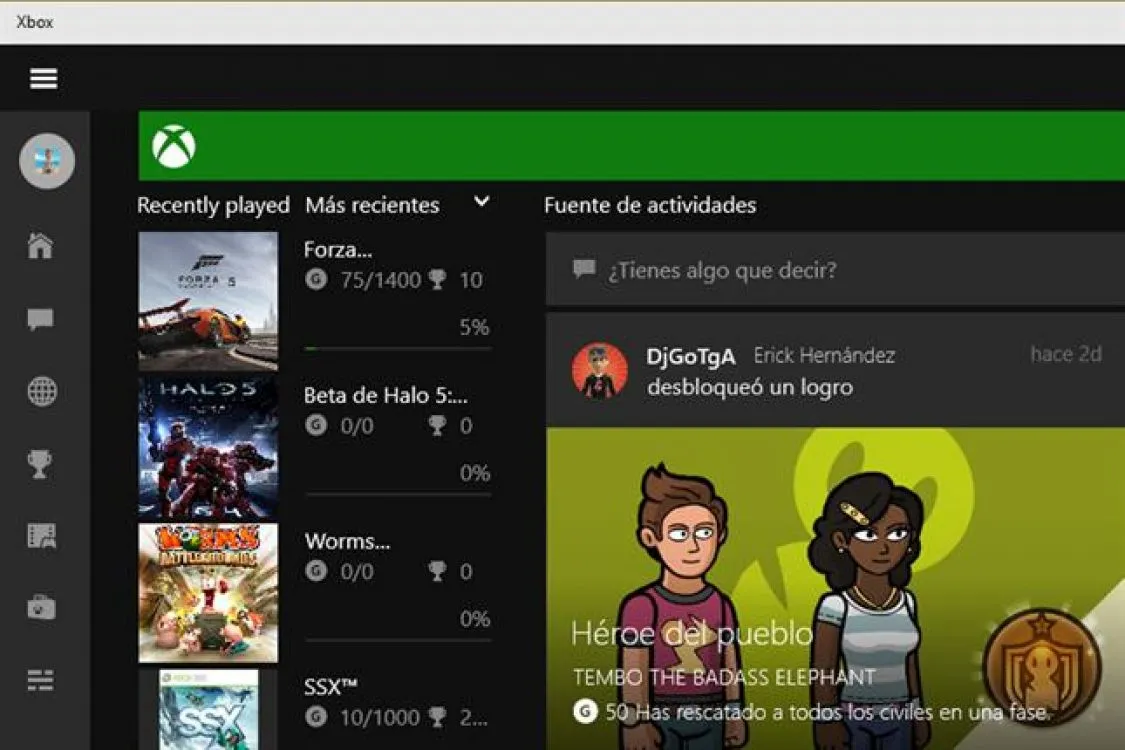The image size is (1125, 750).
Task: Open DjGoTgA's avatar picture
Action: tap(600, 370)
